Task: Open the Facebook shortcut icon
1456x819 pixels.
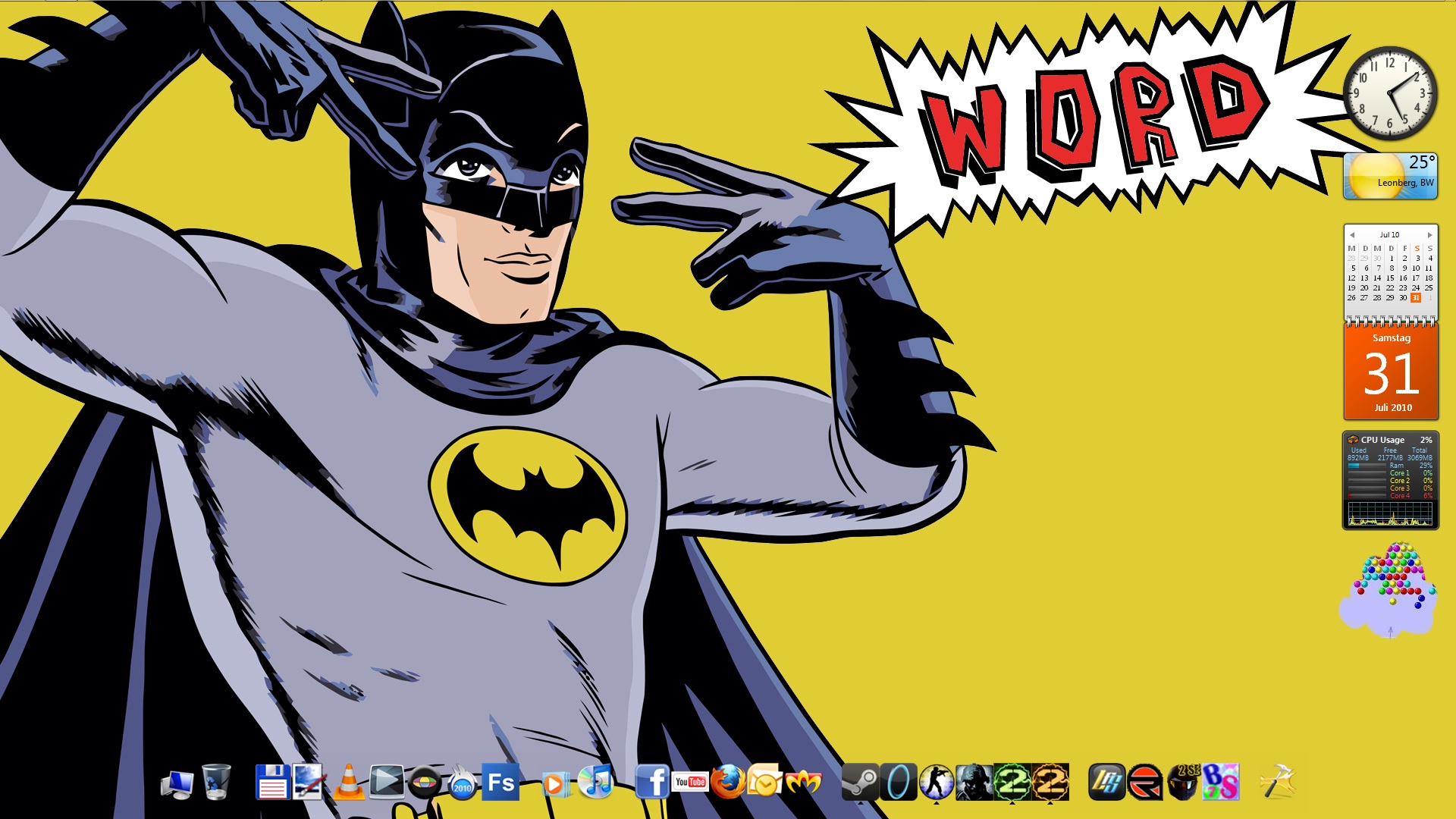Action: (x=652, y=783)
